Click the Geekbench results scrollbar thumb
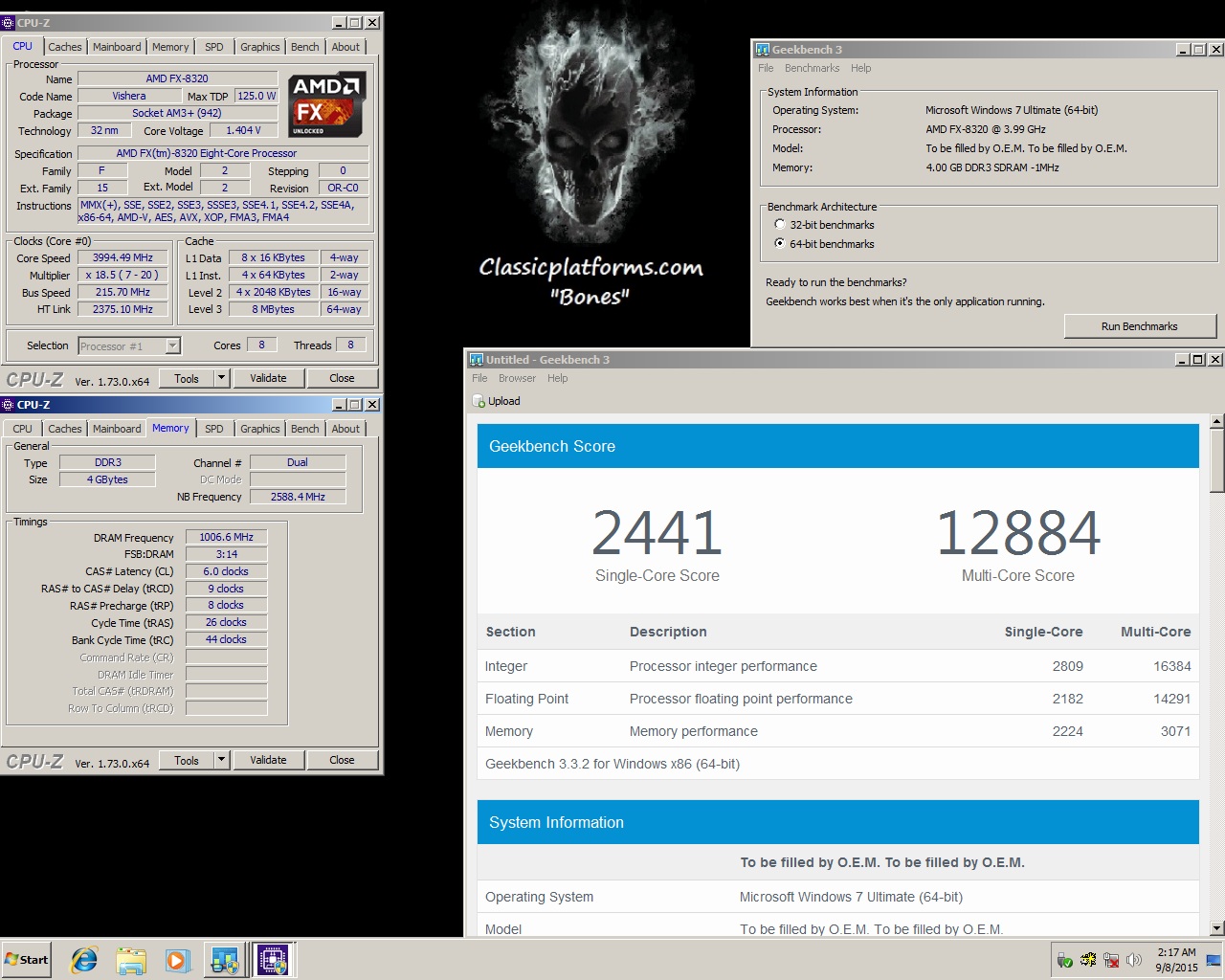This screenshot has width=1225, height=980. tap(1217, 460)
